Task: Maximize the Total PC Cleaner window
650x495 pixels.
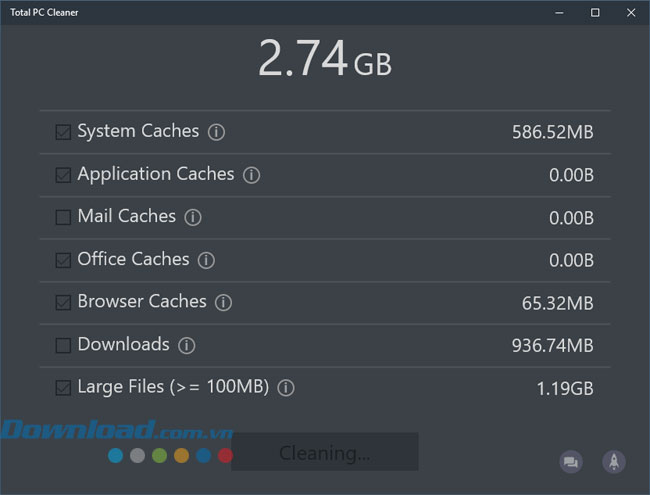Action: pyautogui.click(x=595, y=12)
